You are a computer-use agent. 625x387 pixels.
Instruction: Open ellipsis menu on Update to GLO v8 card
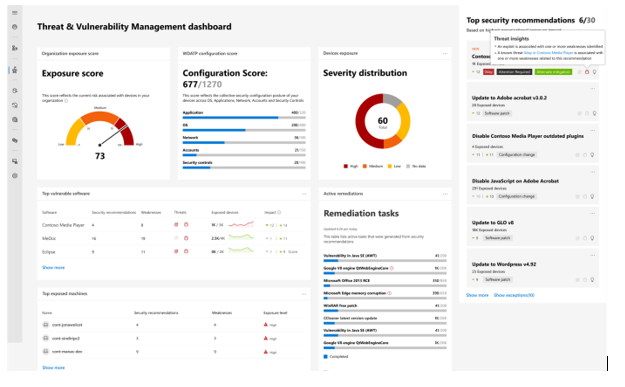[x=593, y=213]
